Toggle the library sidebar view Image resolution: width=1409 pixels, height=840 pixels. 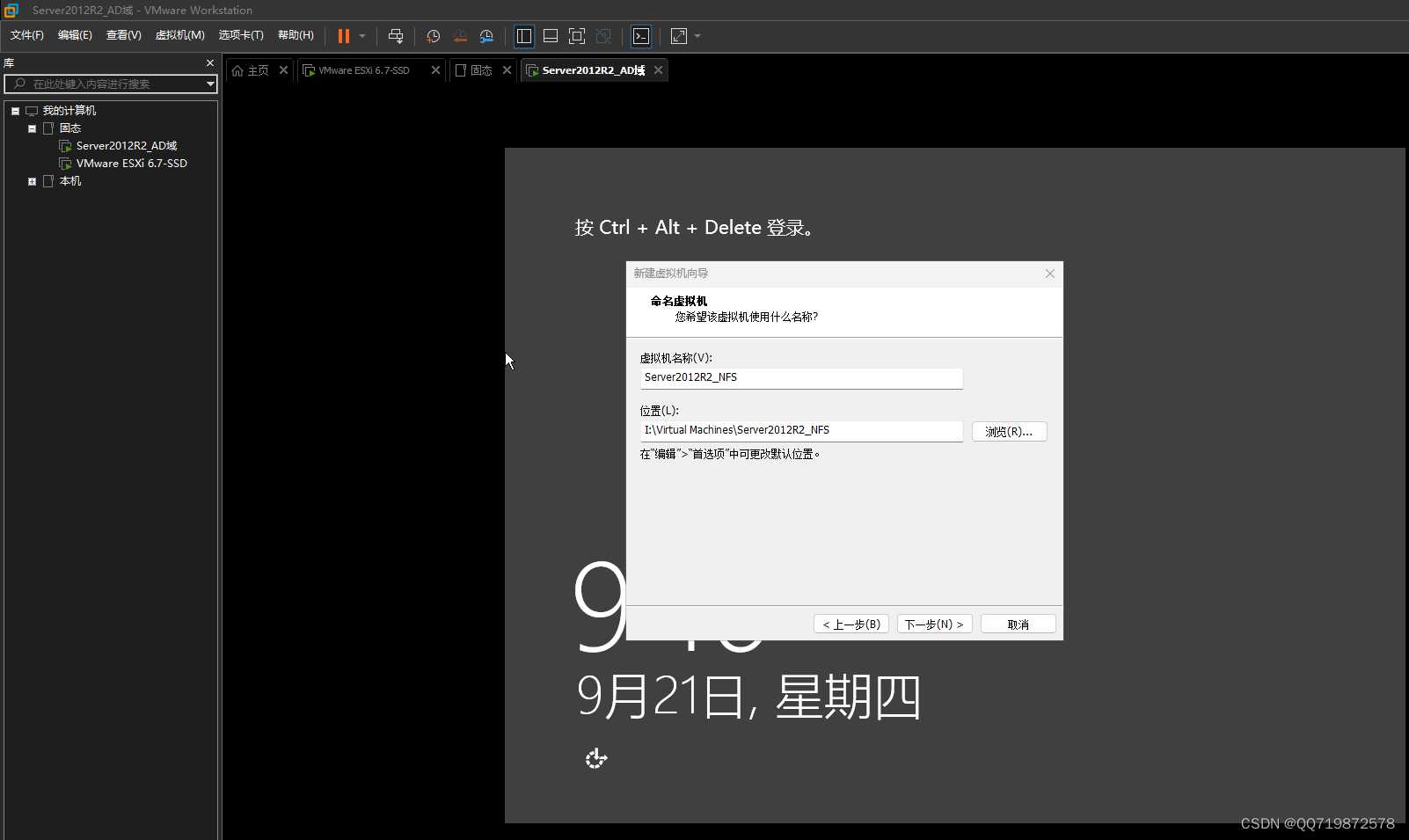click(524, 36)
